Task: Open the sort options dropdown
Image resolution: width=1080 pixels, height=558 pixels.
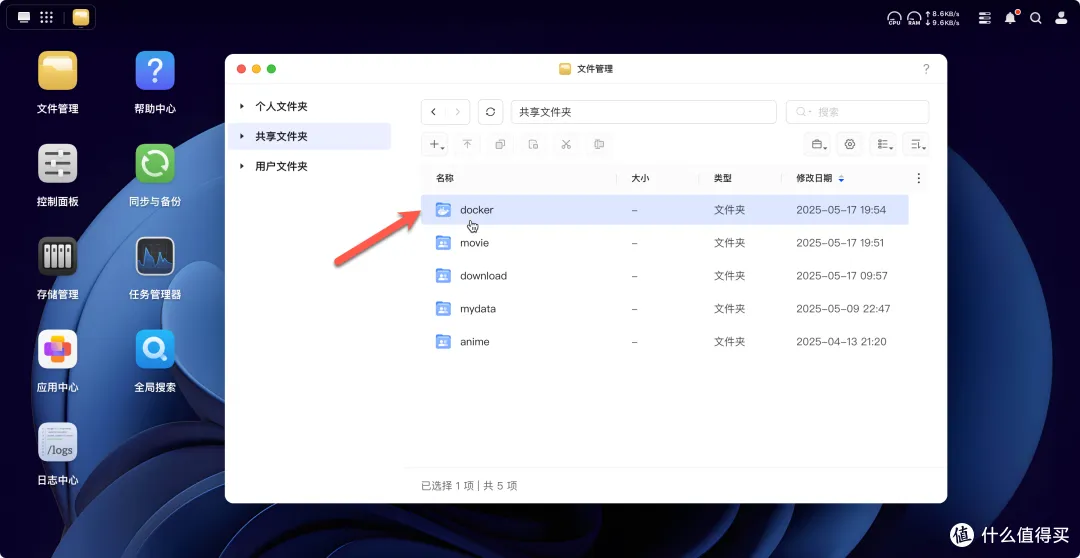Action: point(916,144)
